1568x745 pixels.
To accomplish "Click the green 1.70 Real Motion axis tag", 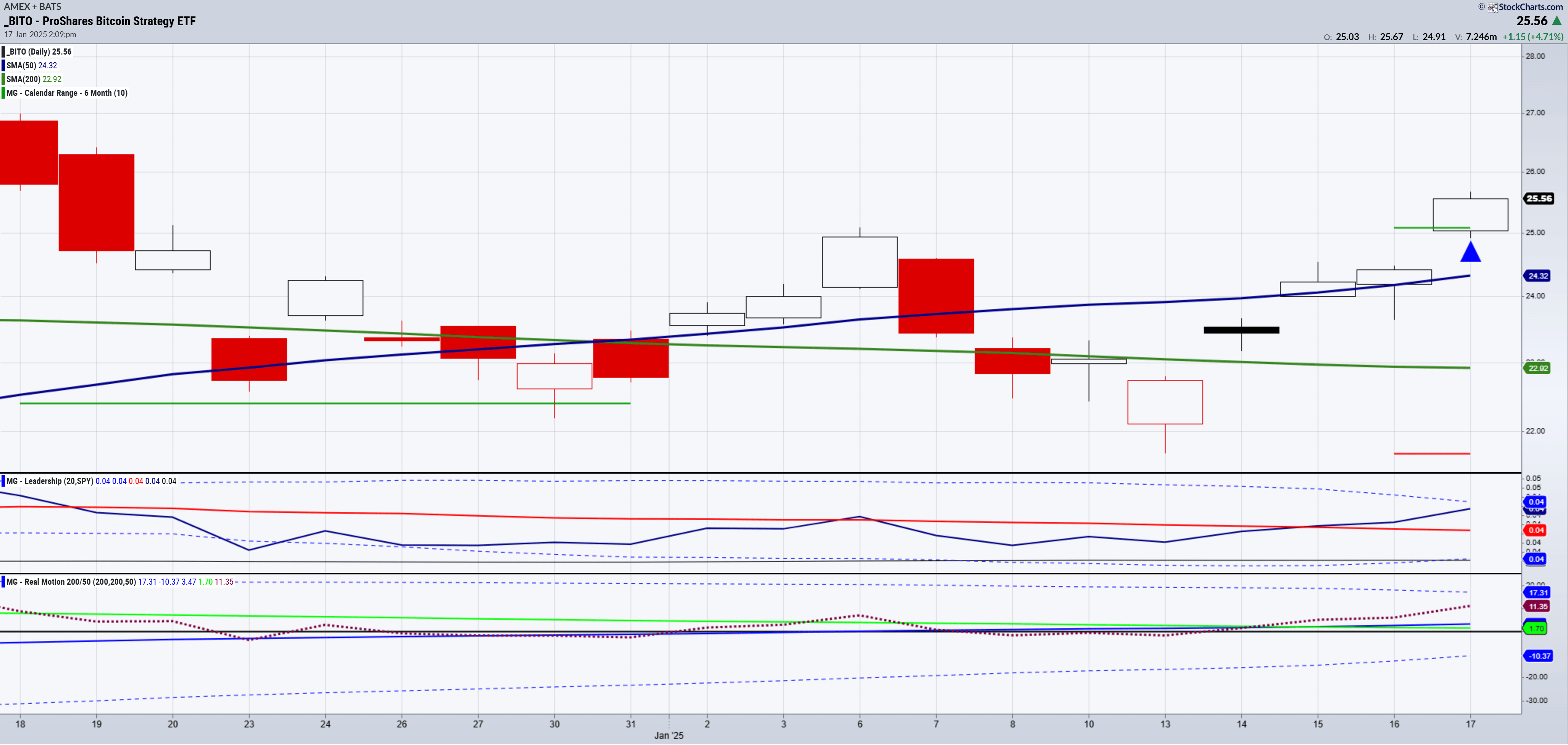I will [x=1536, y=628].
